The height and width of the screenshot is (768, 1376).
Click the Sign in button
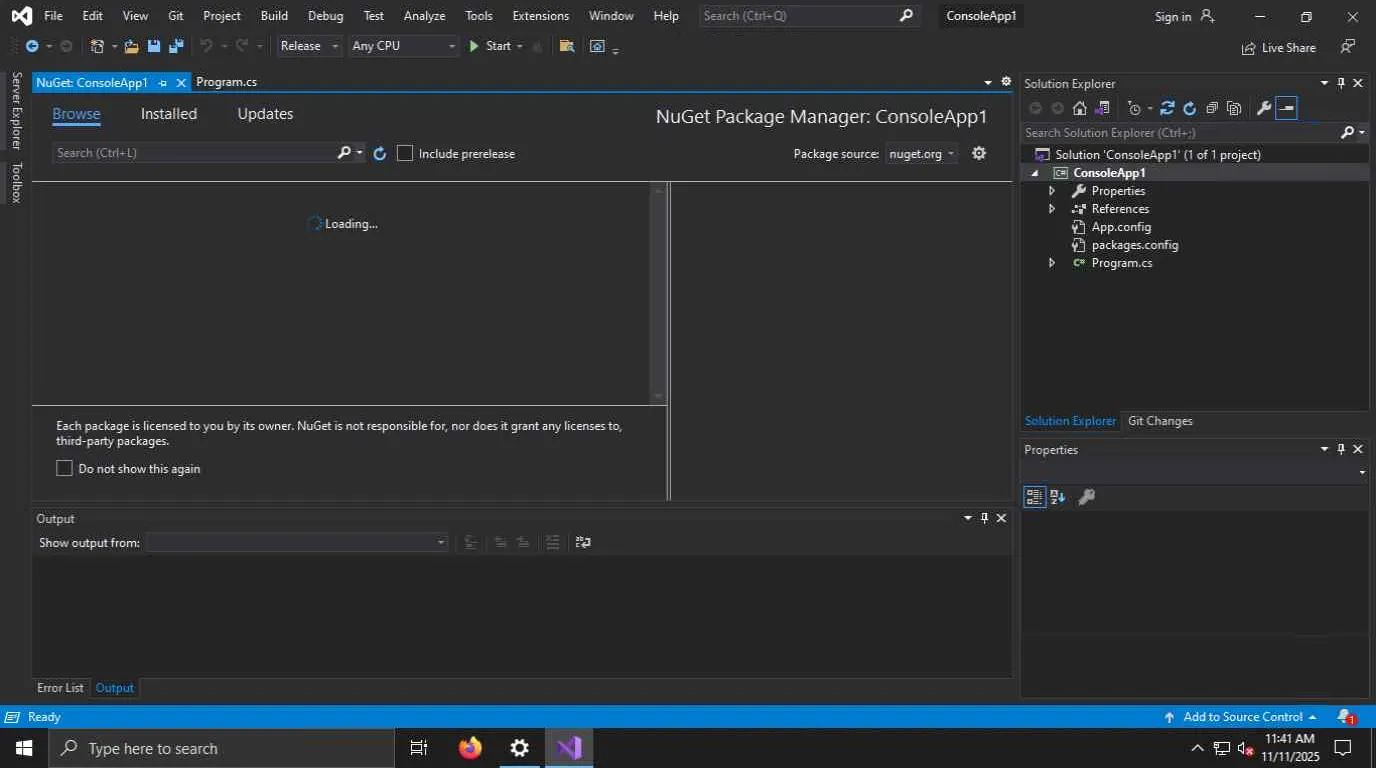1184,16
